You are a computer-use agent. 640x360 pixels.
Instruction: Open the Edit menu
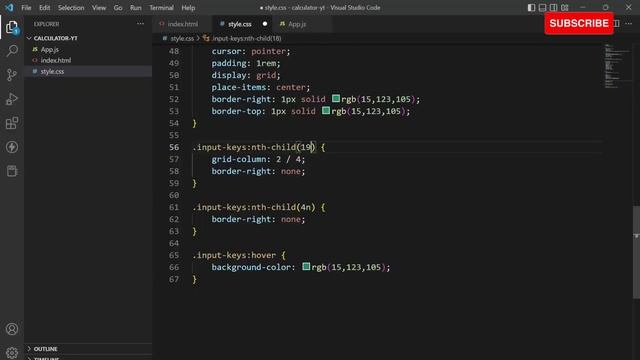(x=44, y=8)
